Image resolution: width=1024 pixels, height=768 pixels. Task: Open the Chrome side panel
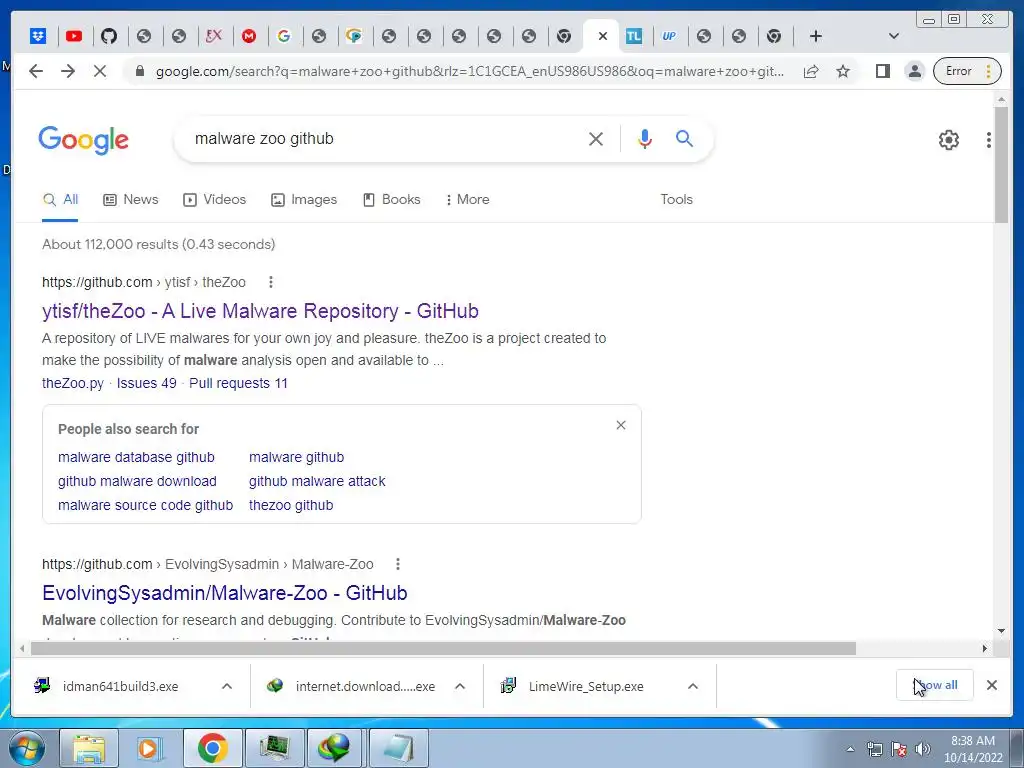click(882, 71)
